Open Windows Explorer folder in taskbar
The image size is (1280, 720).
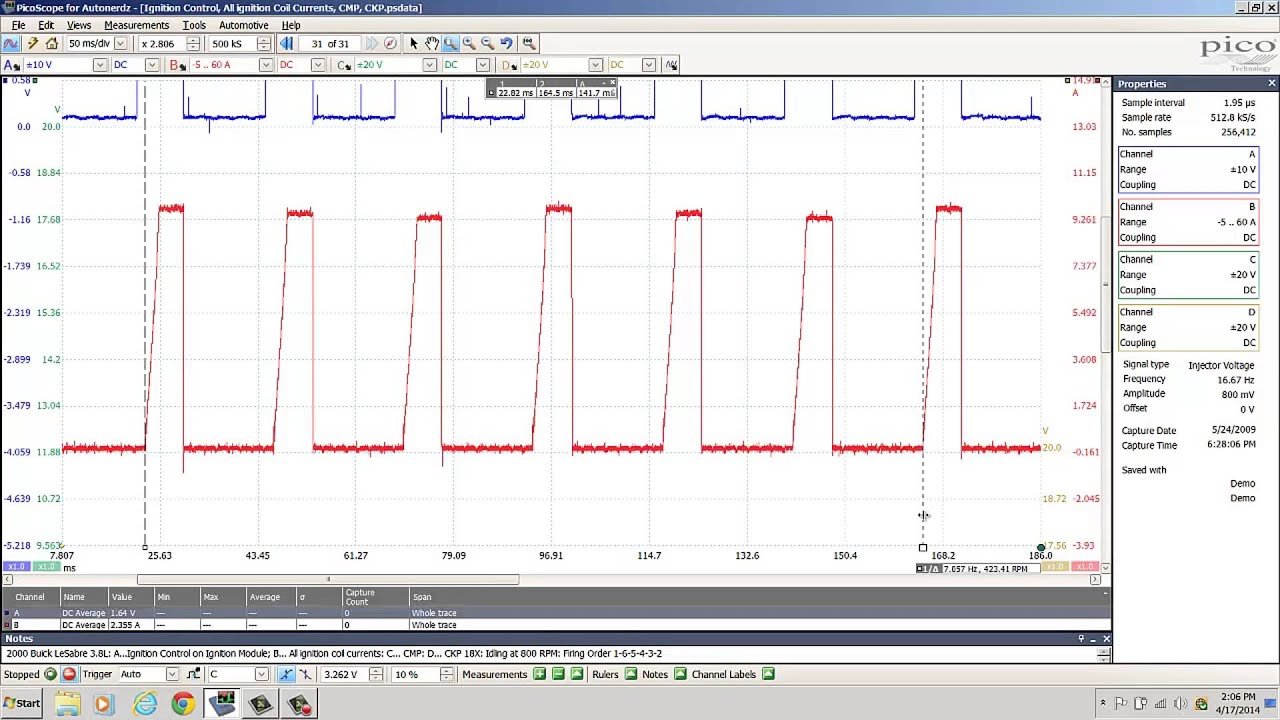tap(68, 705)
